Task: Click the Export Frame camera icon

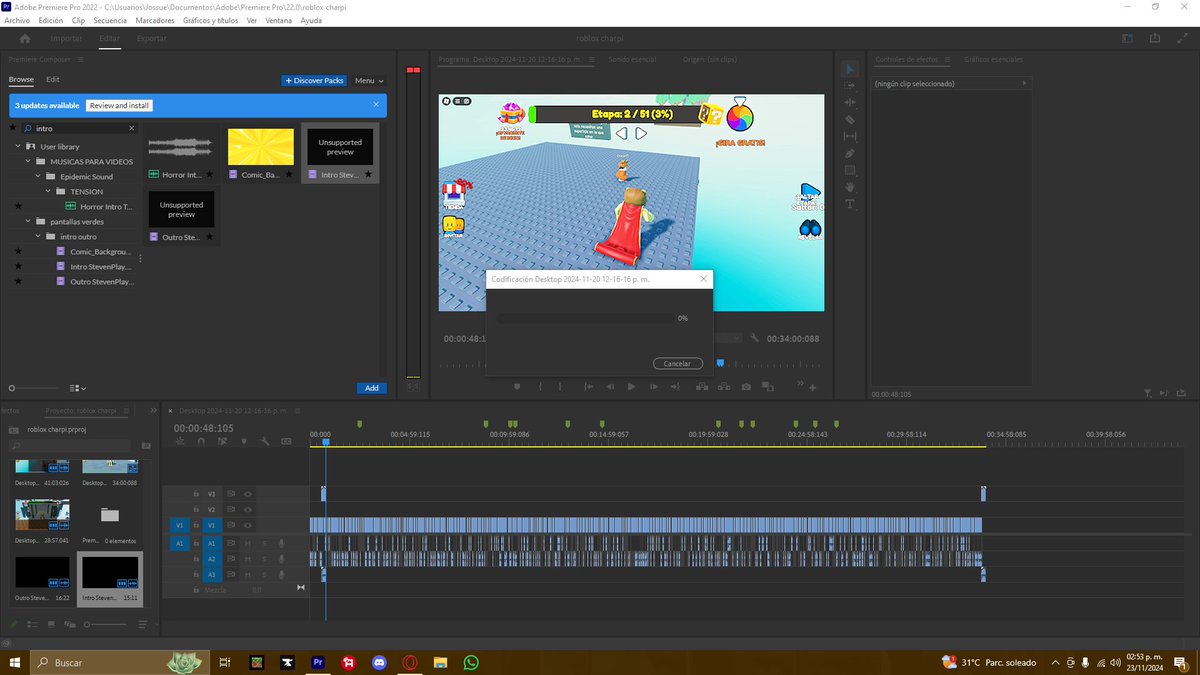Action: pyautogui.click(x=746, y=386)
